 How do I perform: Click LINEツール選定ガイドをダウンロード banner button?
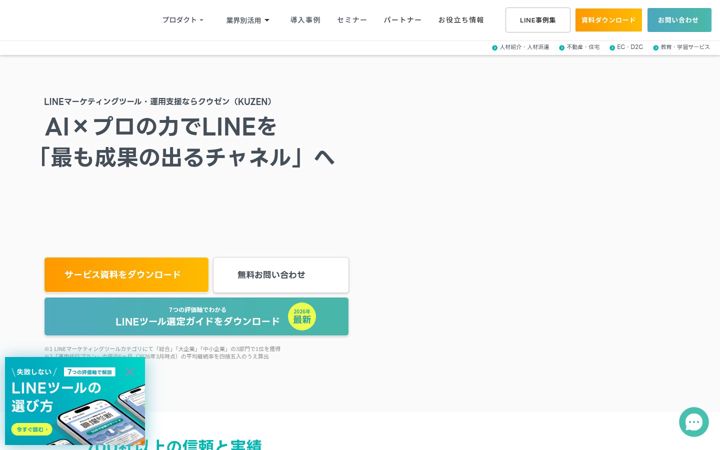pos(197,316)
